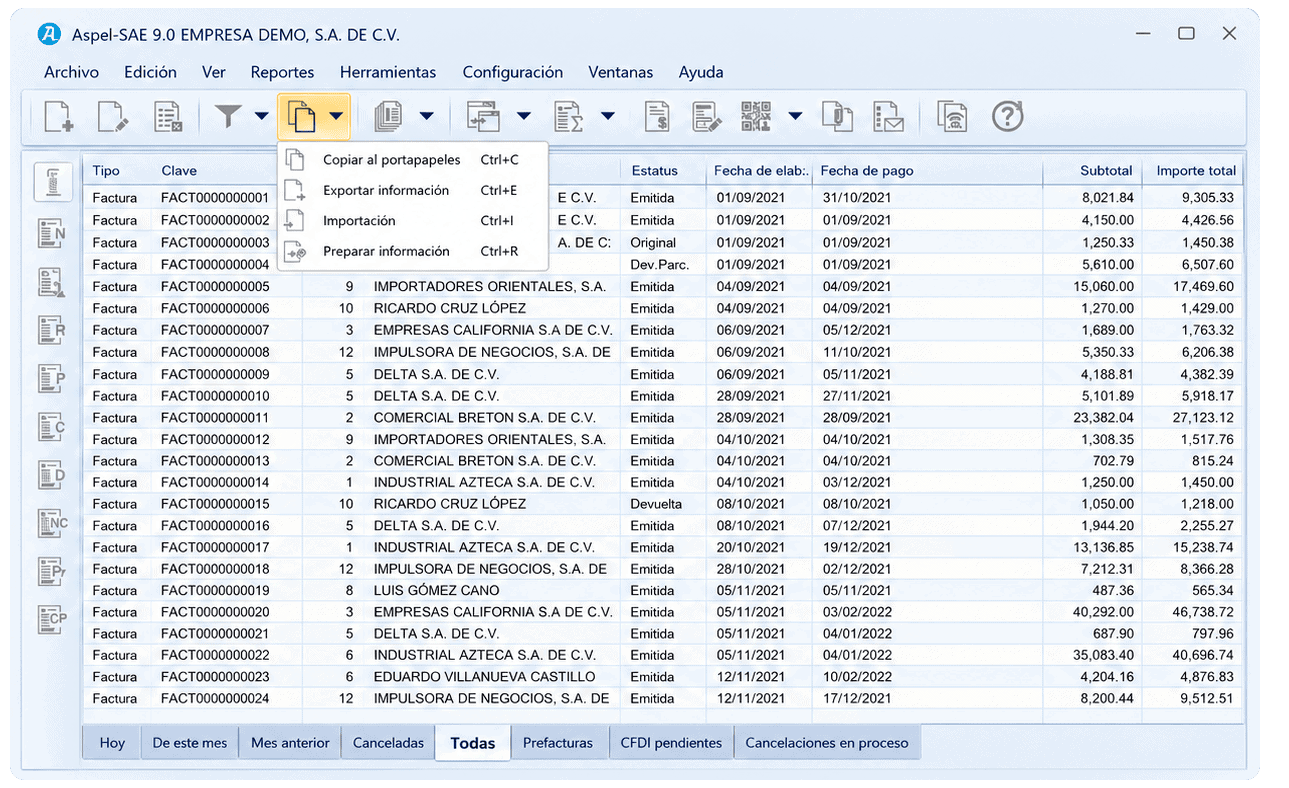Sort by the Fecha de pago column header

[867, 171]
